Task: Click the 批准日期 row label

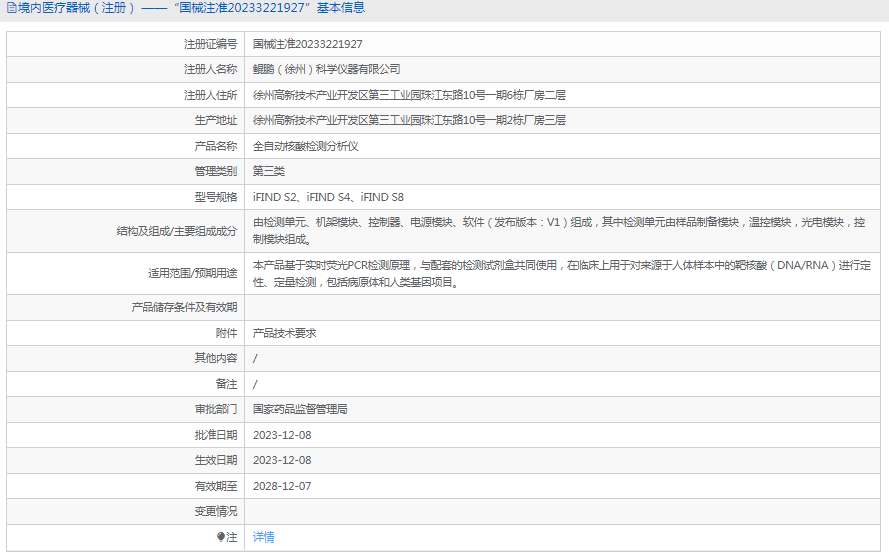Action: coord(216,435)
